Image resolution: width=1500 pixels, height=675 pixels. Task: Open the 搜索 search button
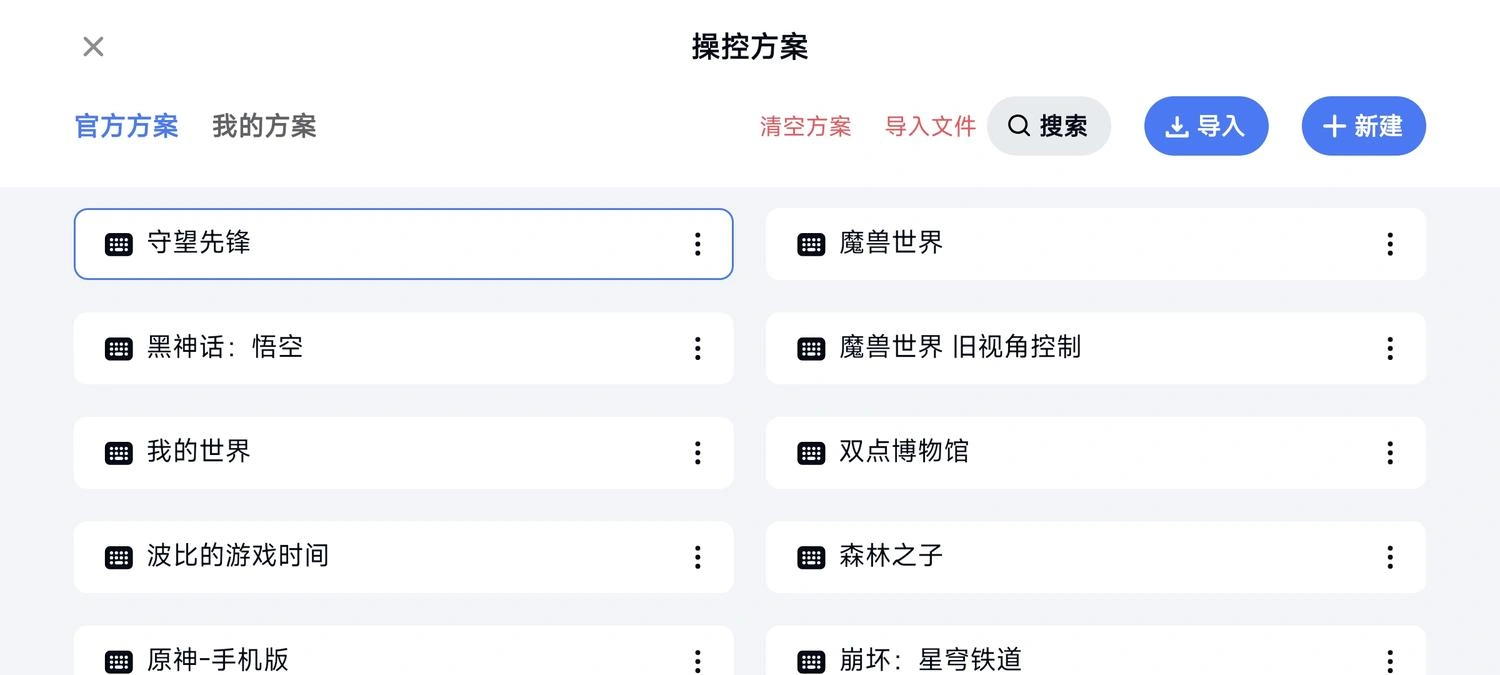point(1048,126)
